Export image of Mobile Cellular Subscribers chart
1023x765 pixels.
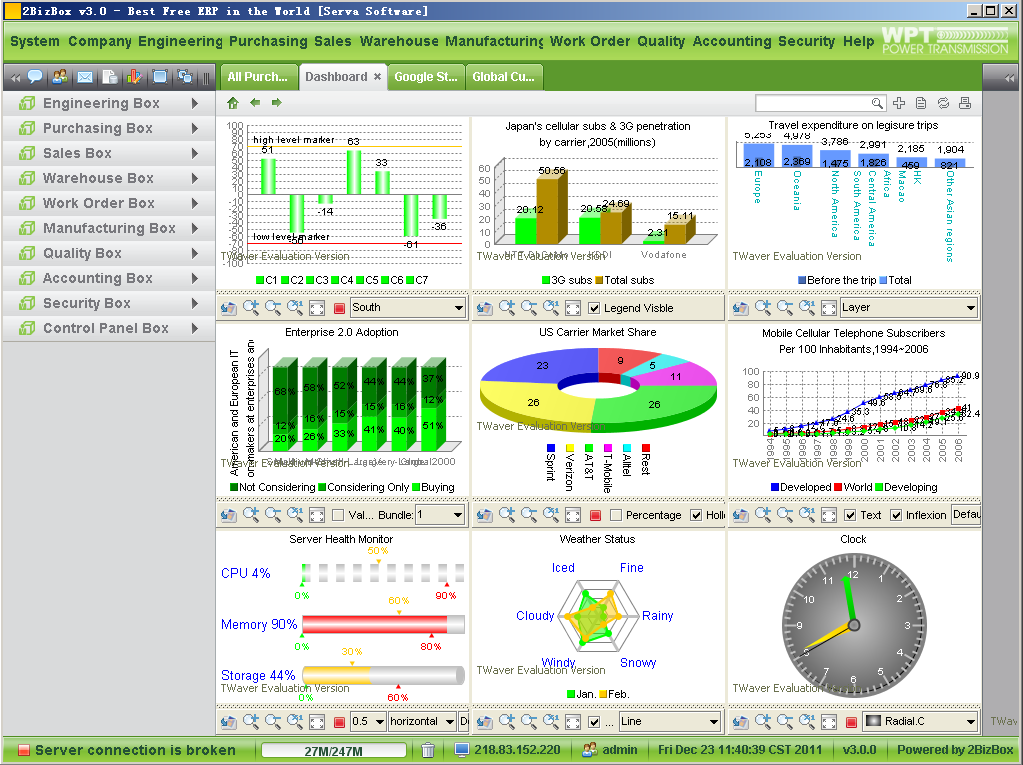click(741, 515)
